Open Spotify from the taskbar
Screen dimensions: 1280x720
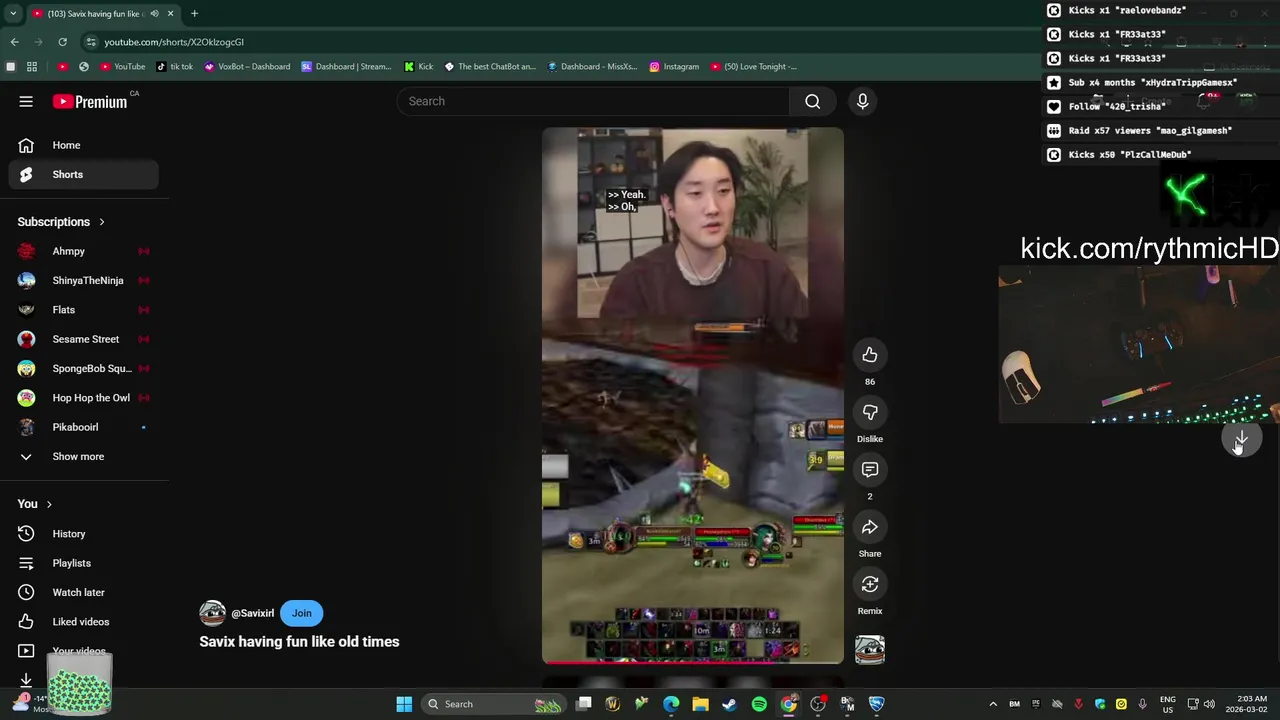point(759,704)
